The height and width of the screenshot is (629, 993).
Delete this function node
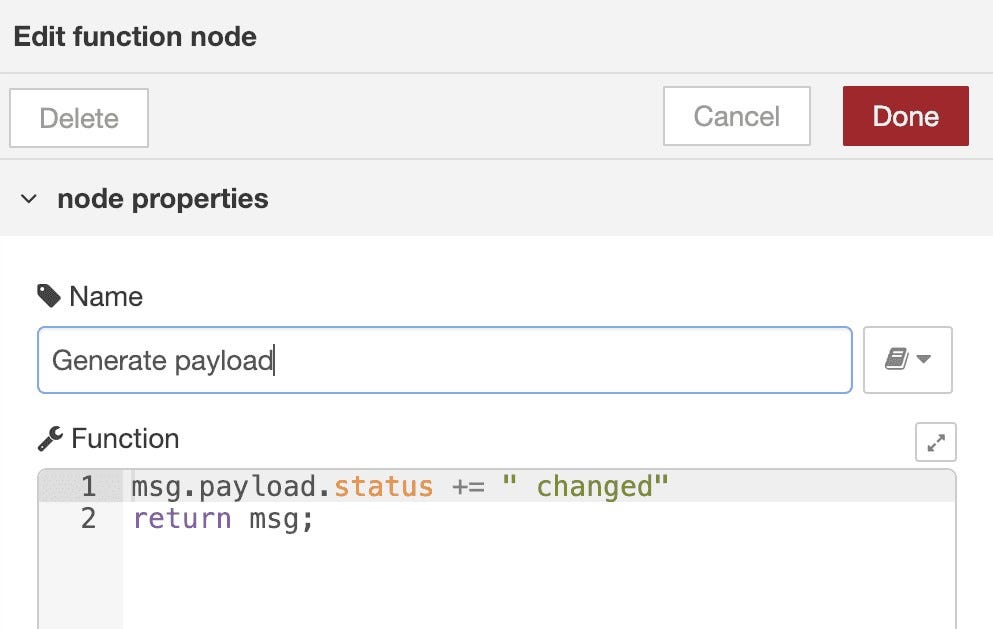click(x=79, y=118)
